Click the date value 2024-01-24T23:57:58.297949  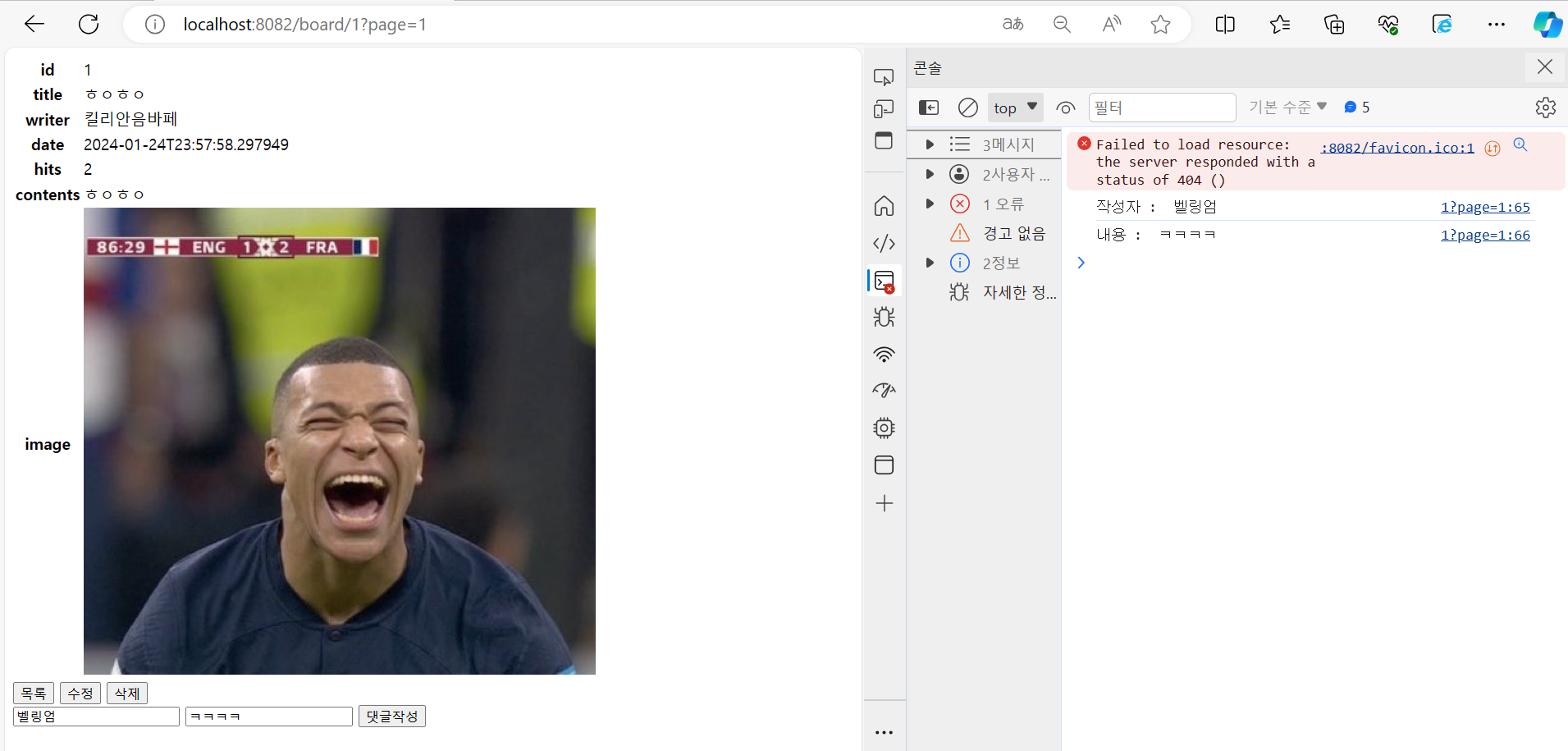point(186,144)
